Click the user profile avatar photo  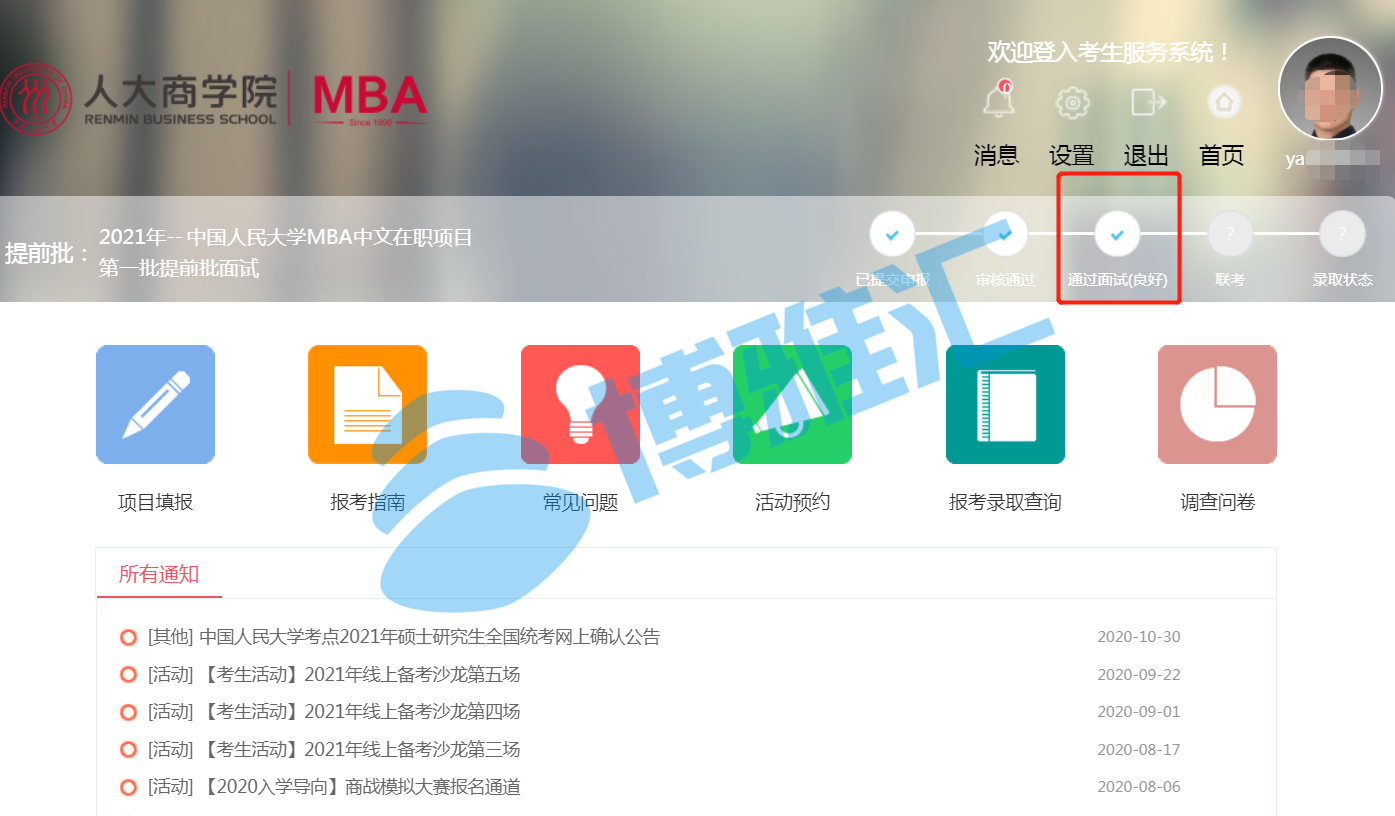click(x=1330, y=88)
